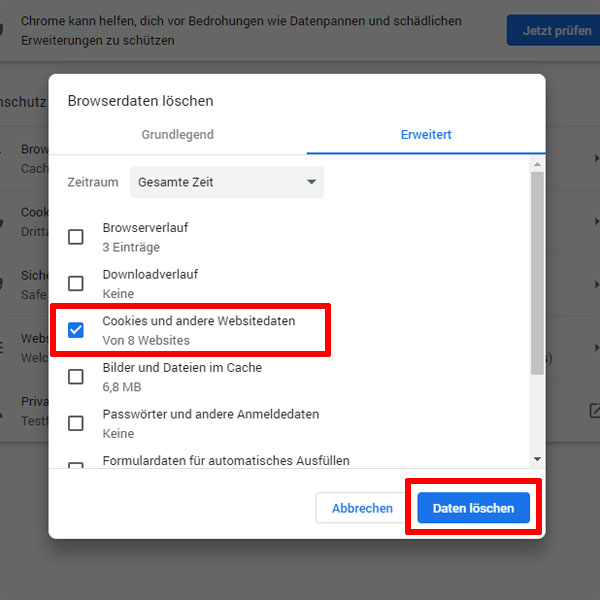The width and height of the screenshot is (600, 600).
Task: Click the dialog's vertical scrollbar thumb
Action: coord(537,270)
